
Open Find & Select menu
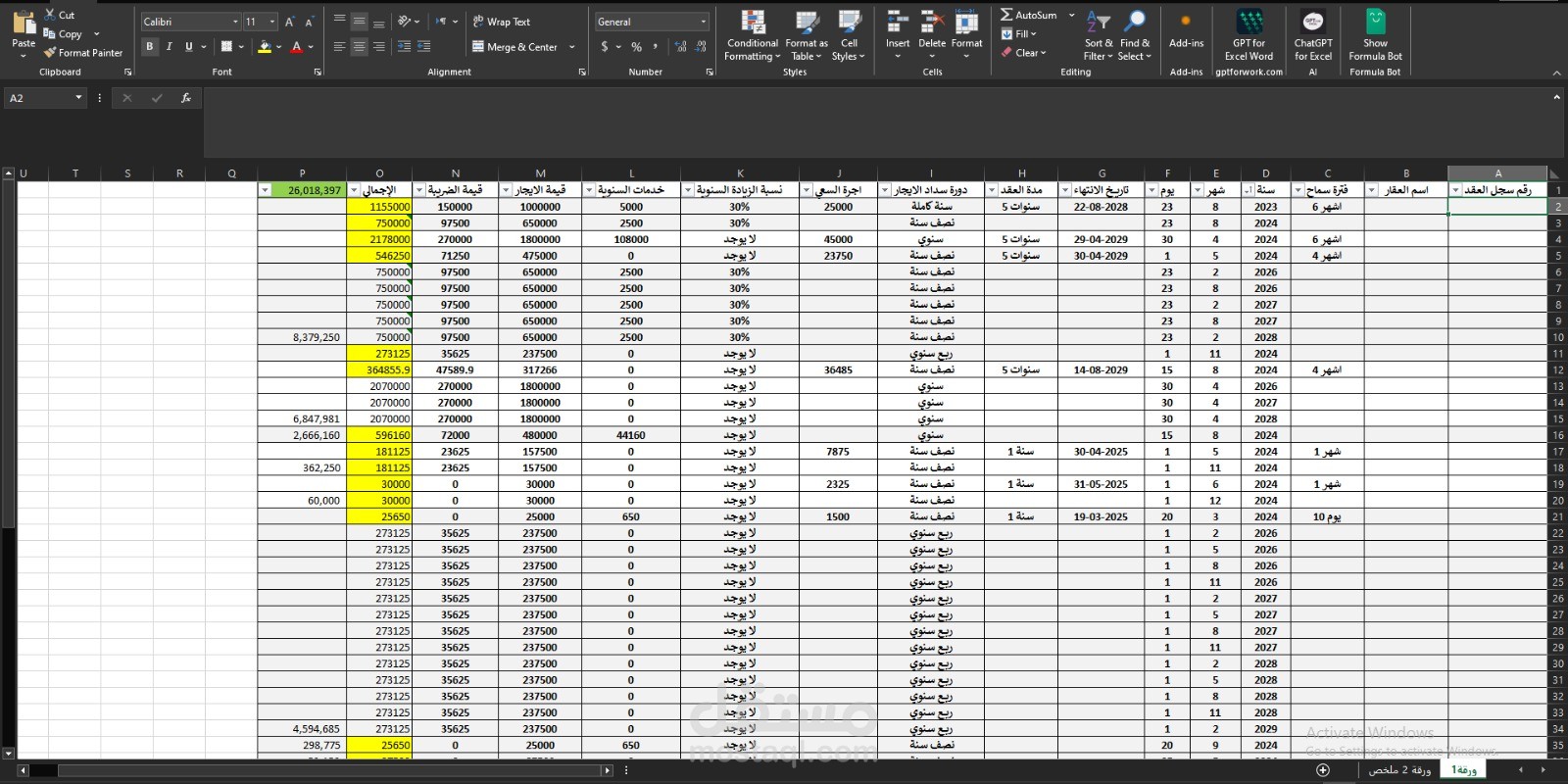point(1135,35)
